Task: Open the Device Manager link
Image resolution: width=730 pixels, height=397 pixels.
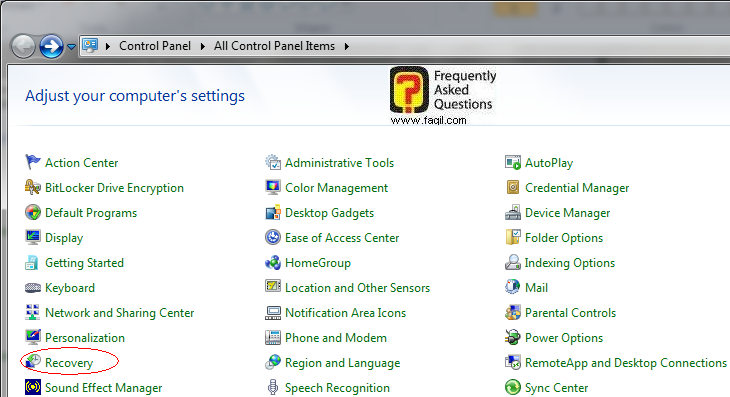Action: click(x=568, y=213)
